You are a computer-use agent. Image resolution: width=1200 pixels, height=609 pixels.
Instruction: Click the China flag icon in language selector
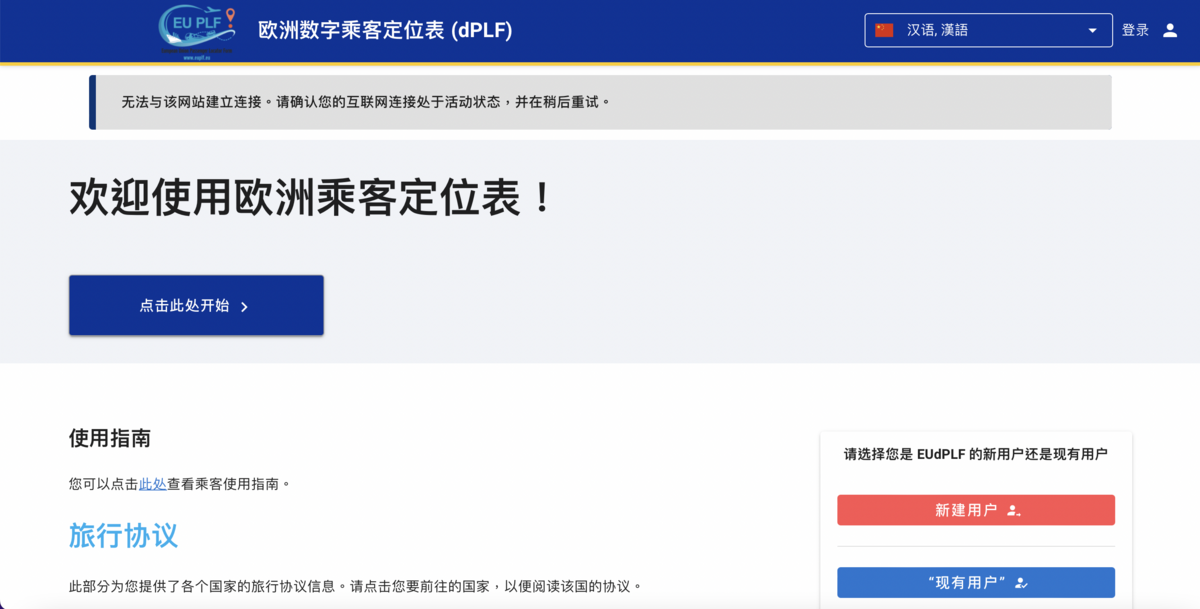pos(884,30)
